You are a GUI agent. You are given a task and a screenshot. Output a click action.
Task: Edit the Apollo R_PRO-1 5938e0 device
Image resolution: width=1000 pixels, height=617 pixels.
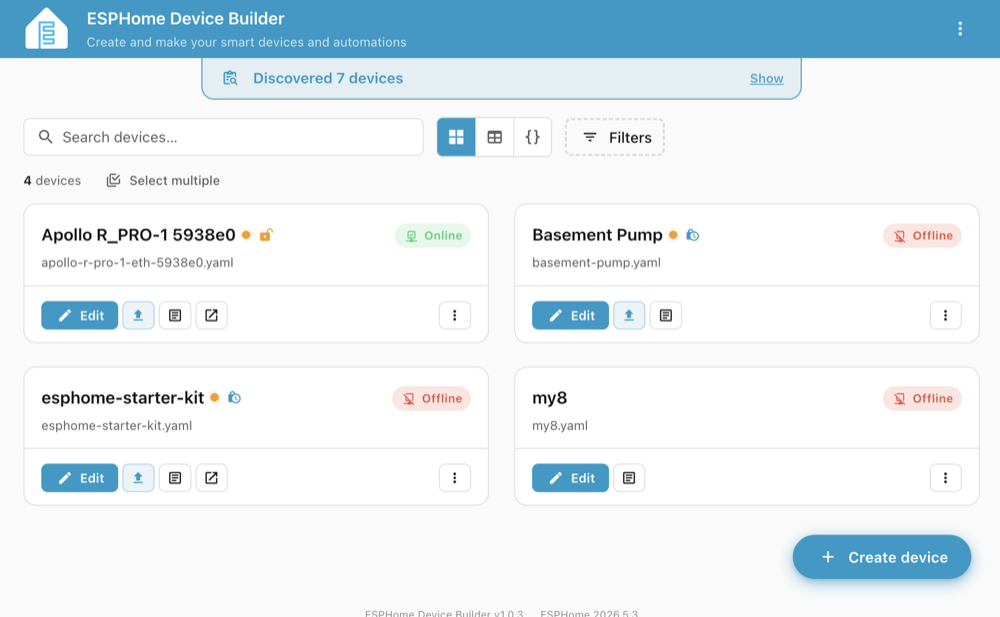click(x=80, y=315)
